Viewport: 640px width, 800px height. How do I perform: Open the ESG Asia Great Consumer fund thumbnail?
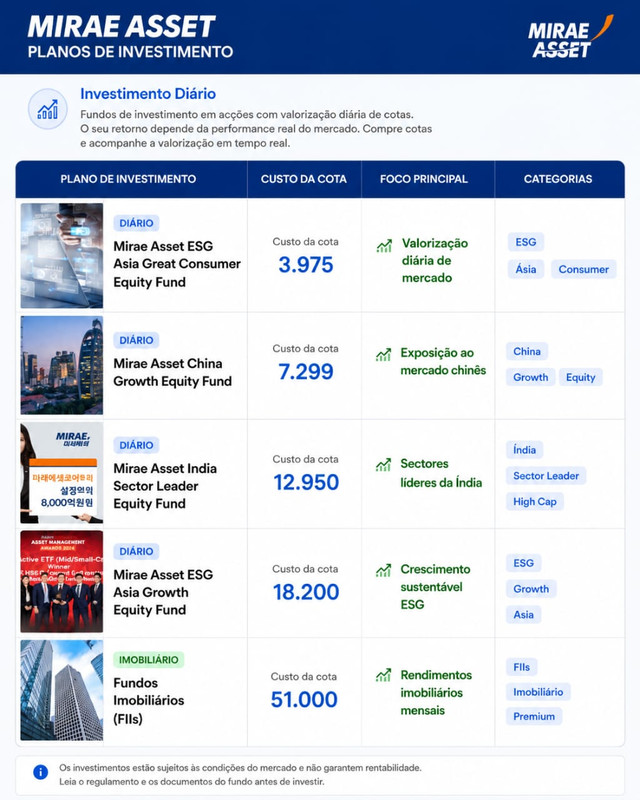coord(62,256)
